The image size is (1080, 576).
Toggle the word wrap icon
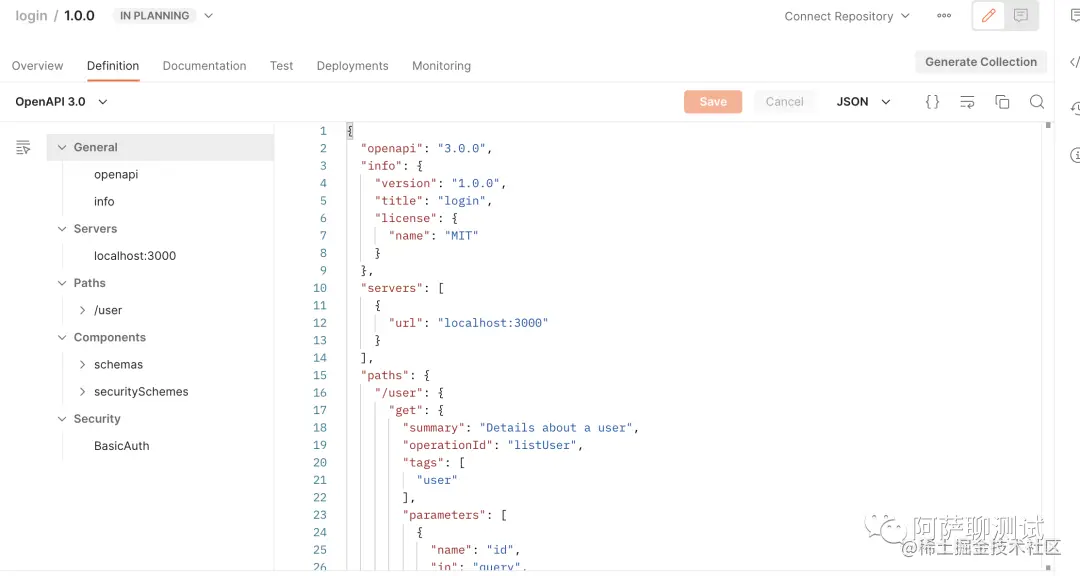coord(967,102)
